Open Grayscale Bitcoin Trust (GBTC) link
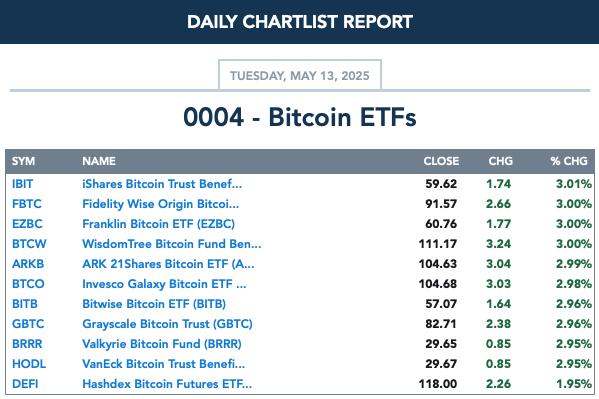 coord(167,324)
